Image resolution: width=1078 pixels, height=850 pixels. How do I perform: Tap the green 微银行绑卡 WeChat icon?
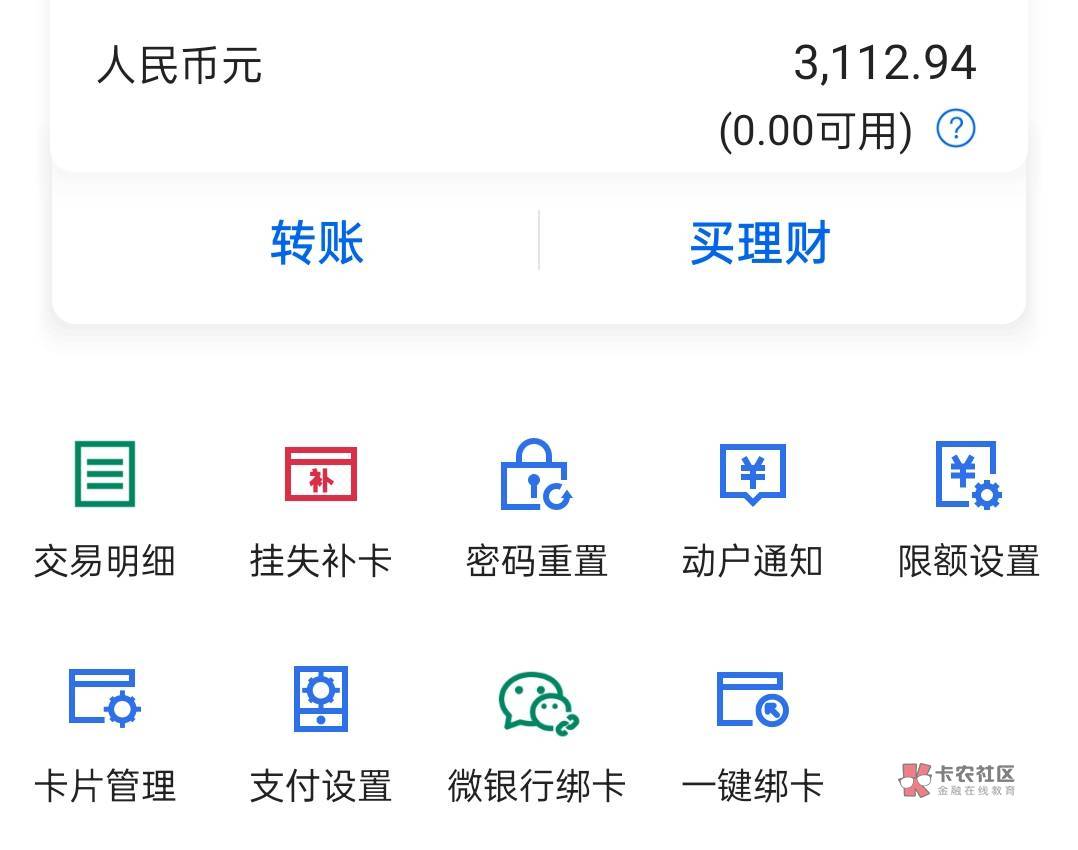point(538,702)
